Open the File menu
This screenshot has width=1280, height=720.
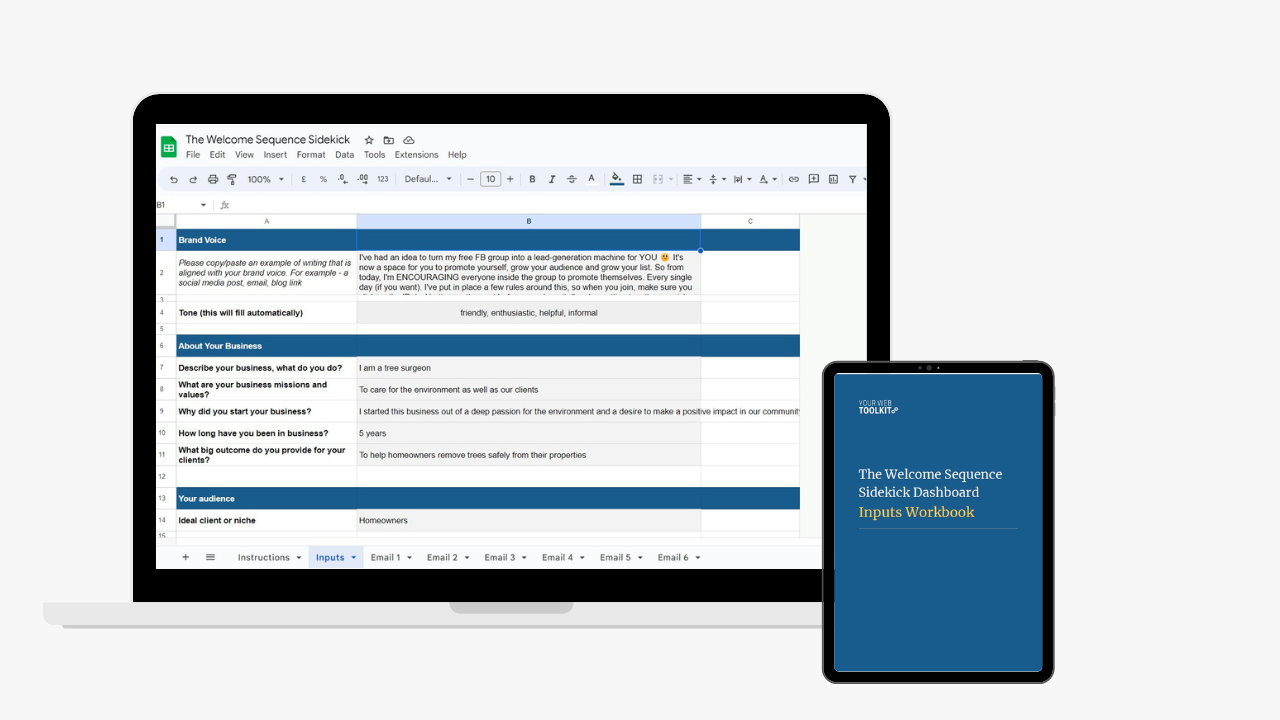pyautogui.click(x=193, y=155)
